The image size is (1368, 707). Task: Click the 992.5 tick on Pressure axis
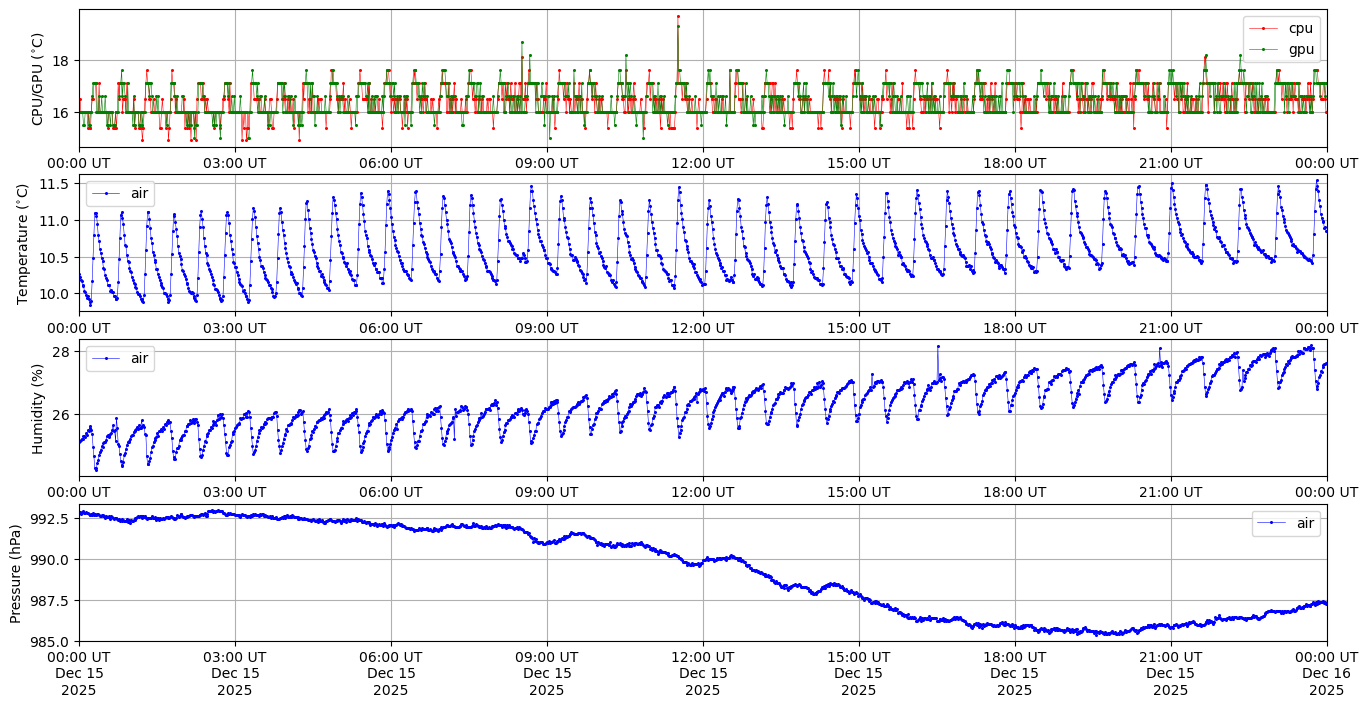click(50, 518)
